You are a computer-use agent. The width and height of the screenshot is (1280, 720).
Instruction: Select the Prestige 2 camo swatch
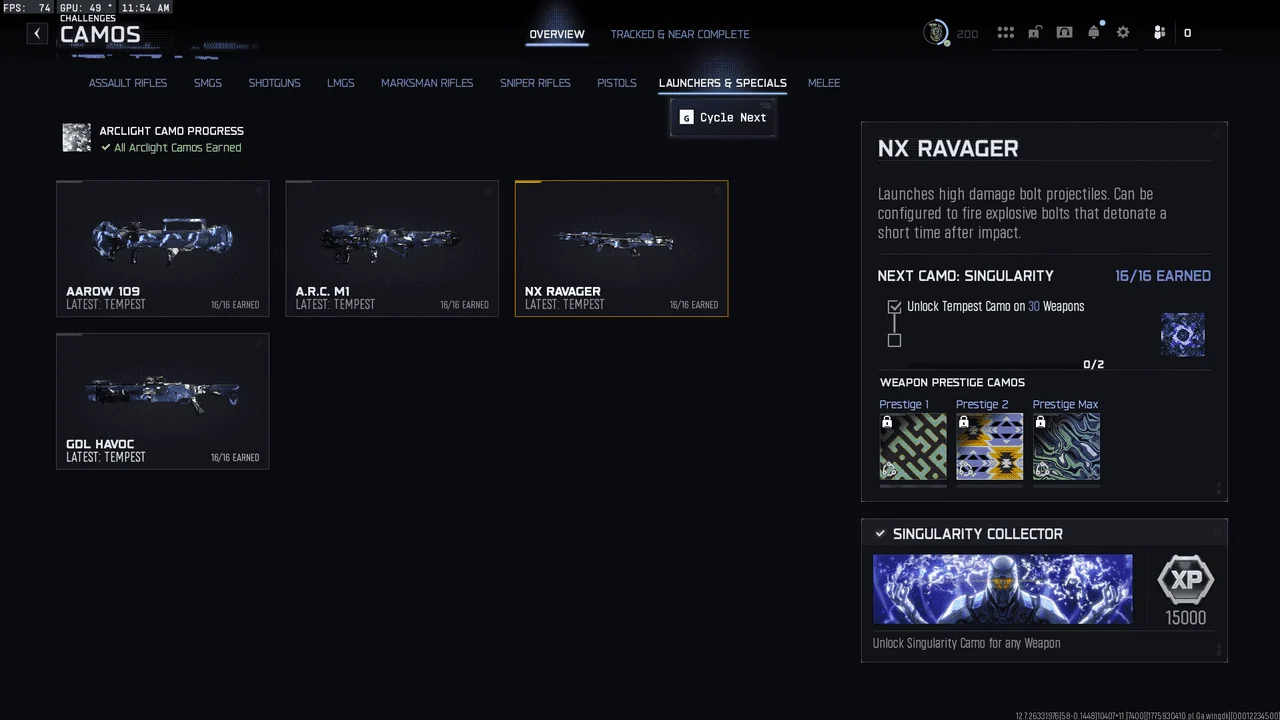990,447
